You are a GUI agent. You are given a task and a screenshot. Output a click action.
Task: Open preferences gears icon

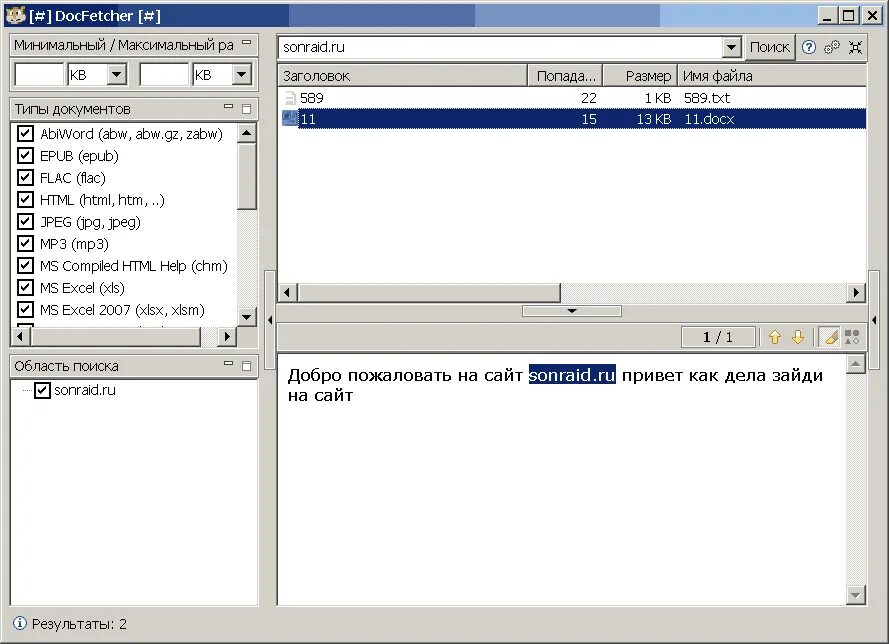click(x=832, y=47)
